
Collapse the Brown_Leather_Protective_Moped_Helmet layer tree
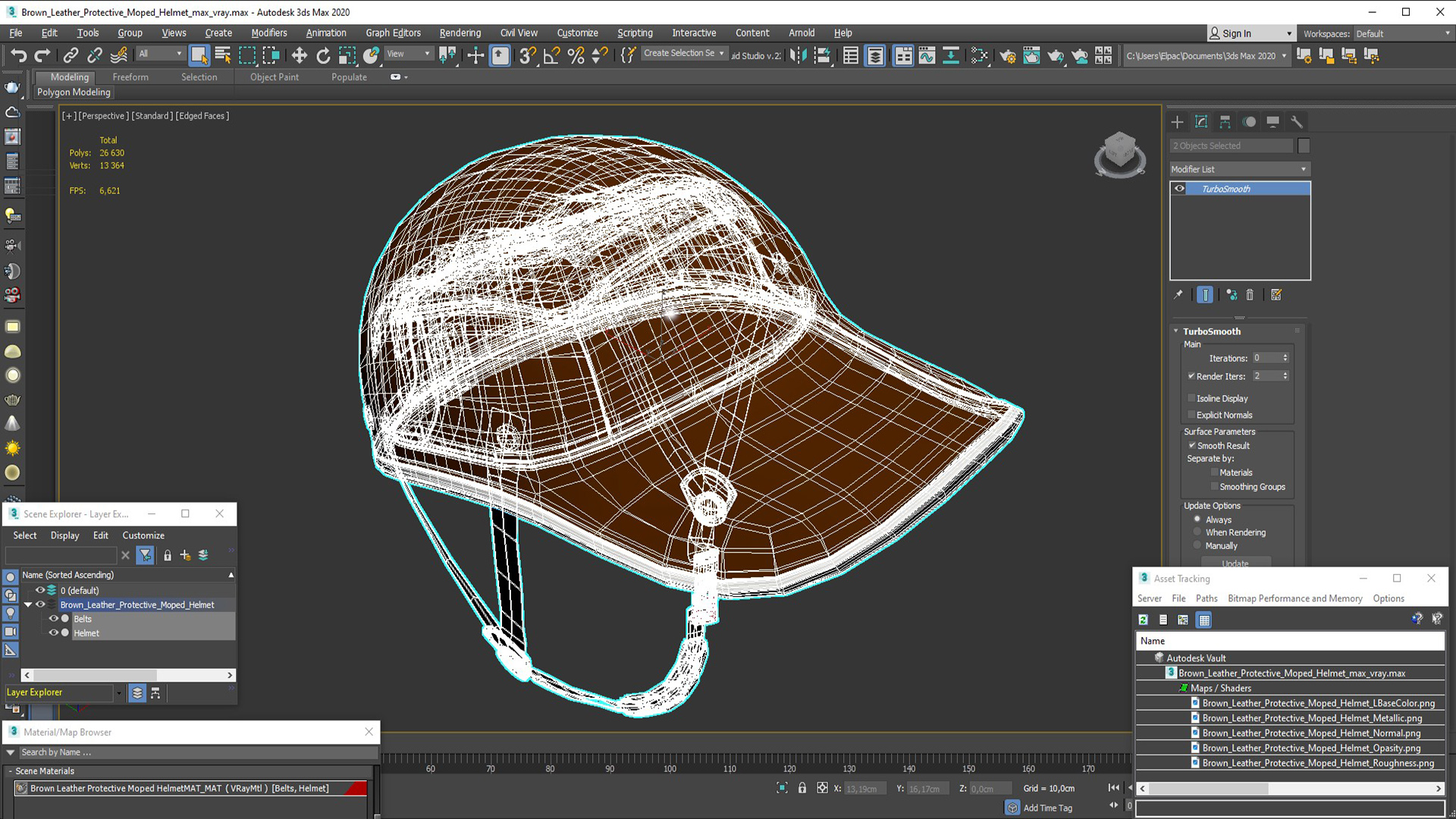[x=28, y=604]
